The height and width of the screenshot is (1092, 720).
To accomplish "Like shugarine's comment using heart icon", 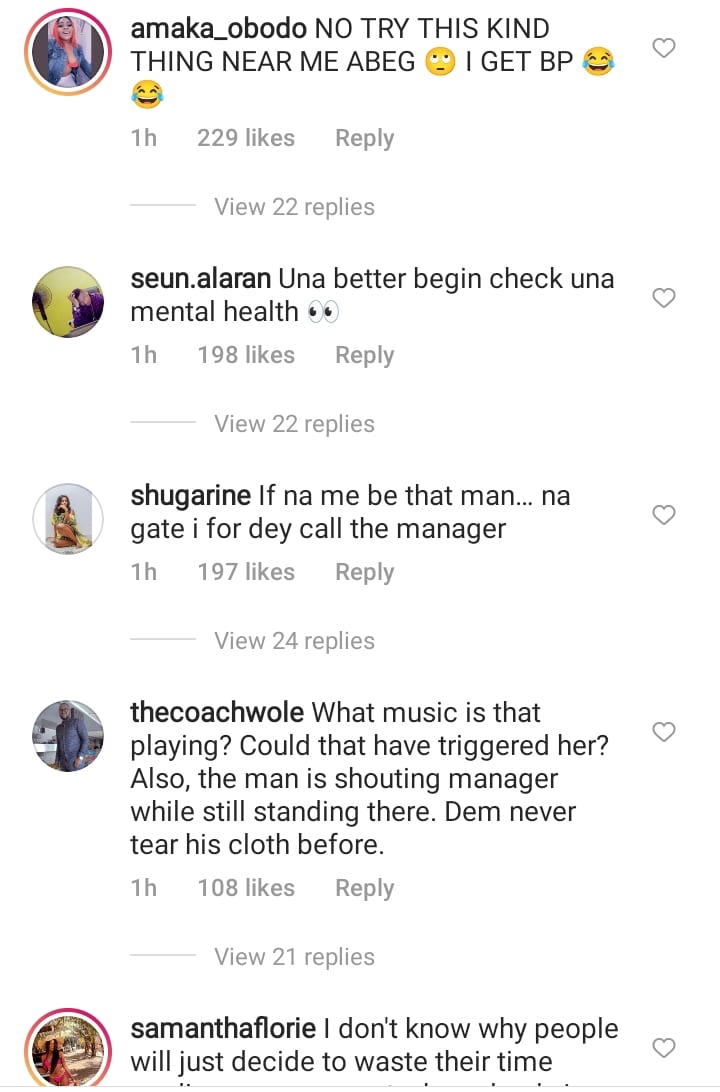I will click(664, 515).
